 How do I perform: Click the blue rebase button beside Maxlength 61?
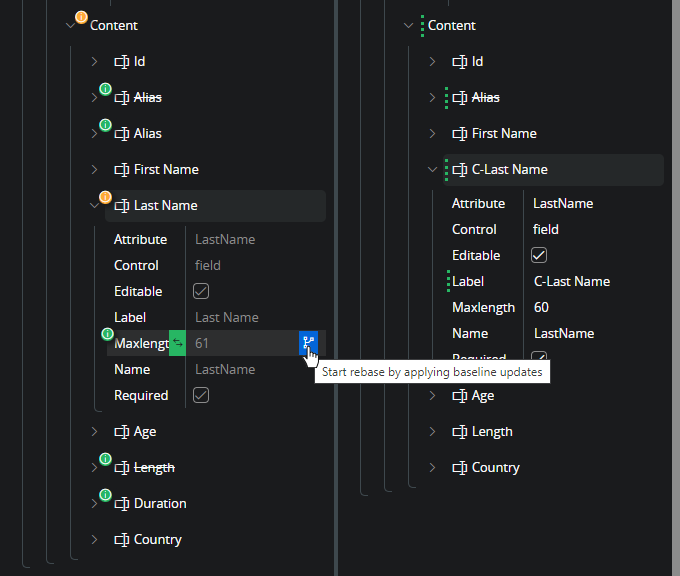click(308, 343)
